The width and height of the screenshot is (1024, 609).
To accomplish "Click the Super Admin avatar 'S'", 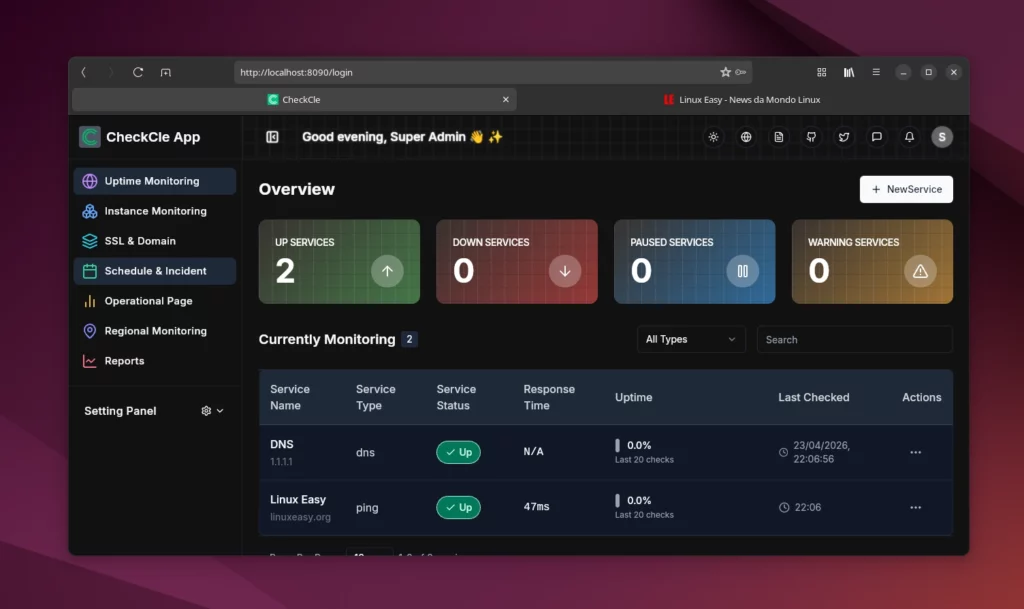I will (x=941, y=137).
